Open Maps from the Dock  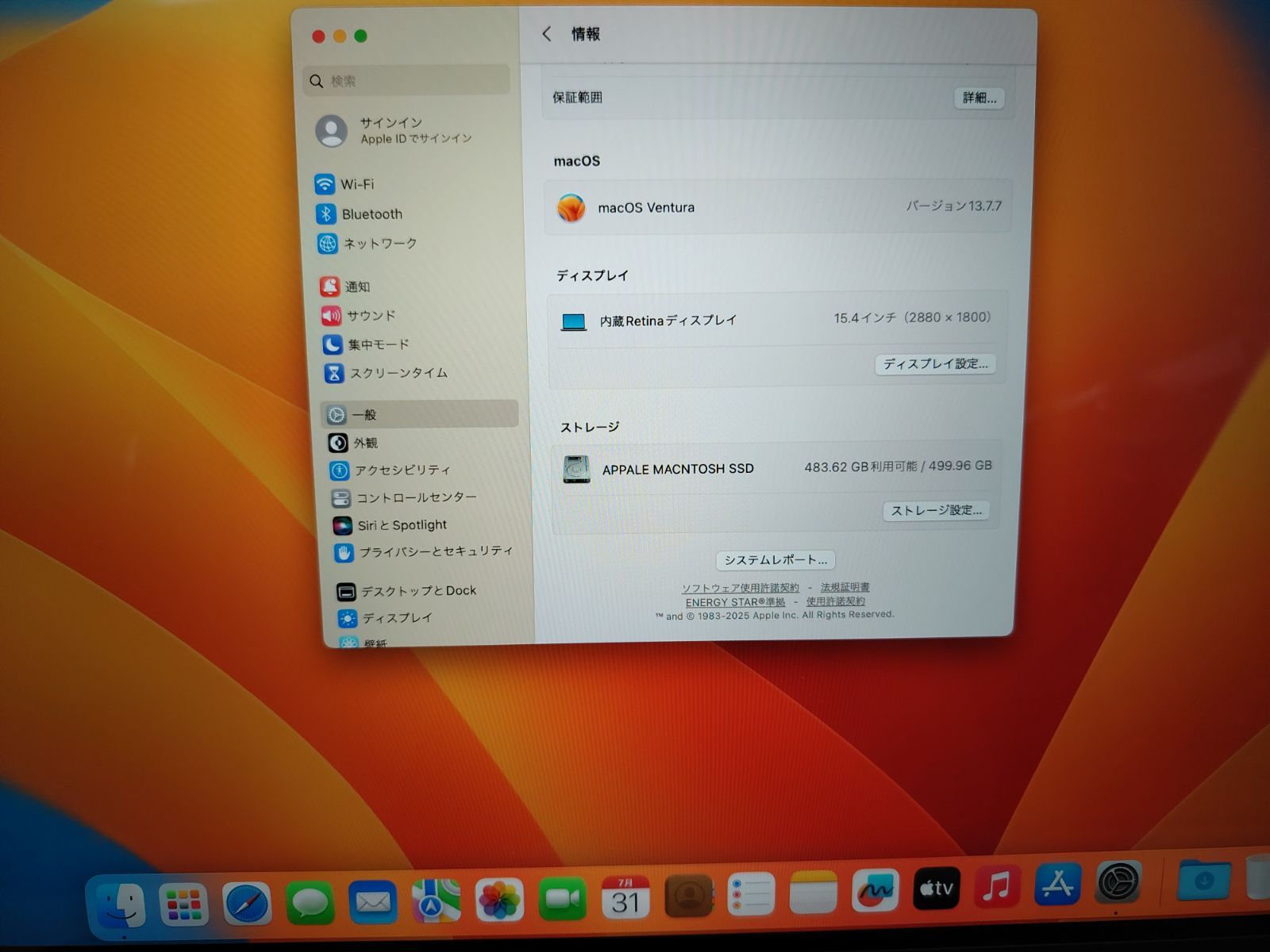coord(436,901)
